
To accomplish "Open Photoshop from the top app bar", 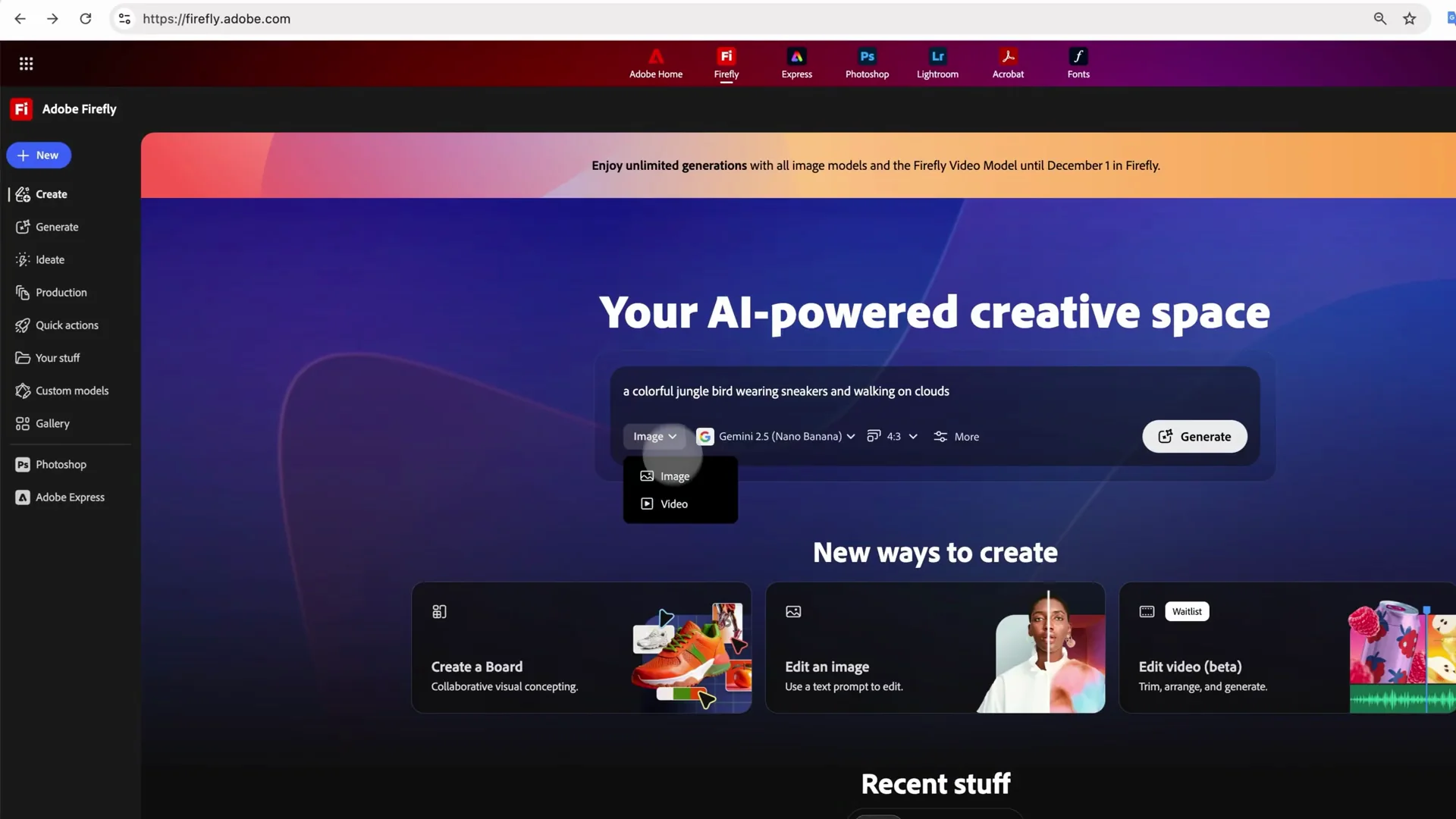I will pos(867,64).
